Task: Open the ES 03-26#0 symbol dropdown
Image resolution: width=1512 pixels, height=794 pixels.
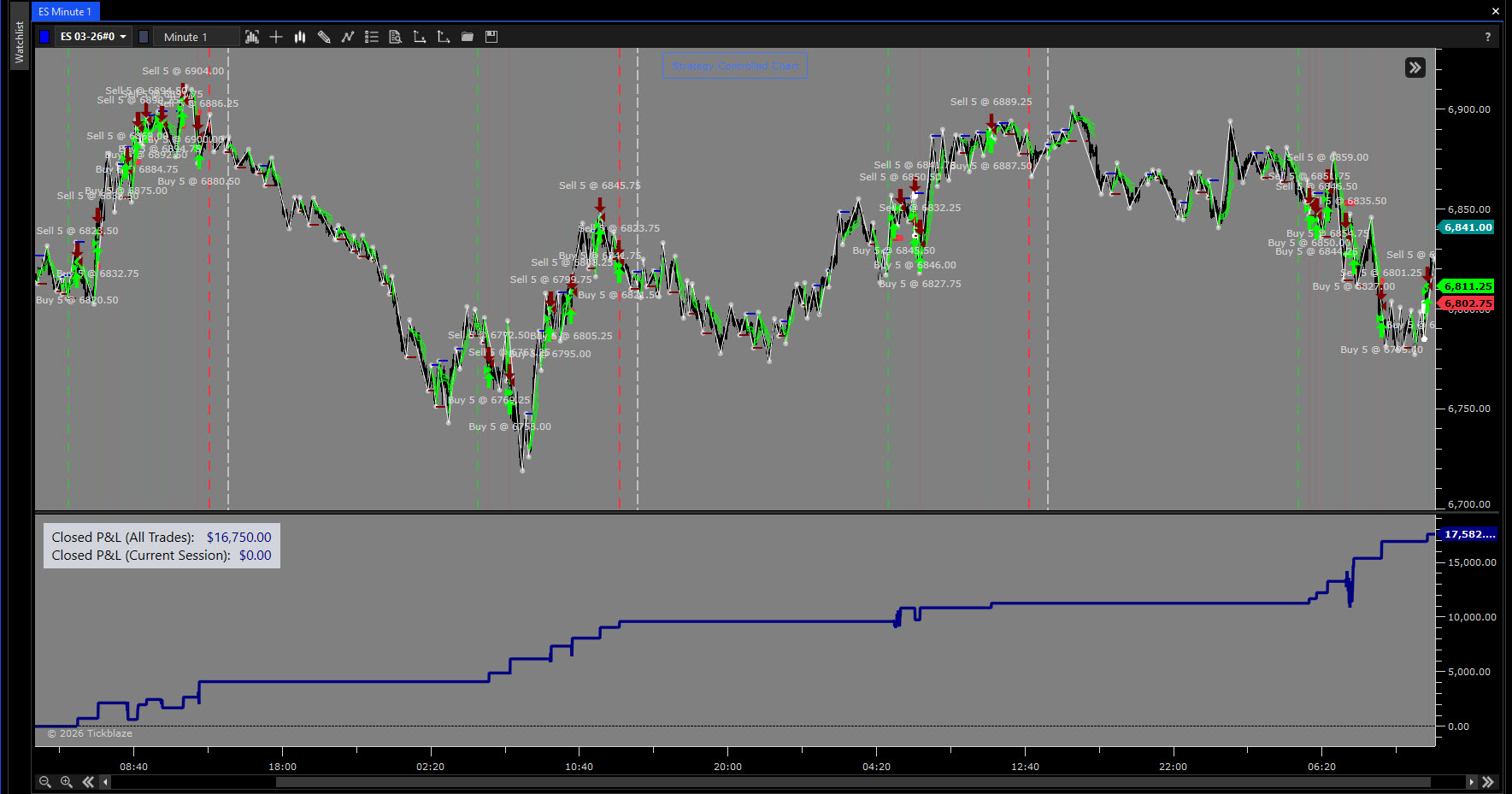Action: (93, 37)
